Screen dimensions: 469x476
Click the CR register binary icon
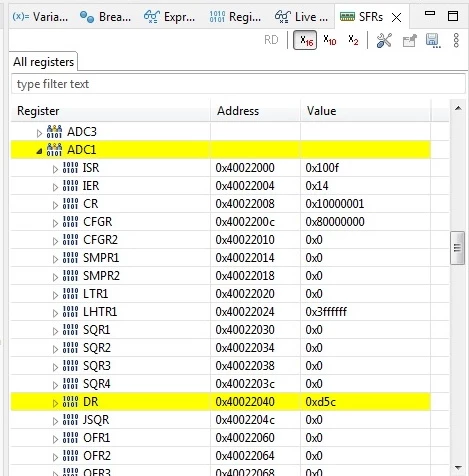tap(70, 204)
